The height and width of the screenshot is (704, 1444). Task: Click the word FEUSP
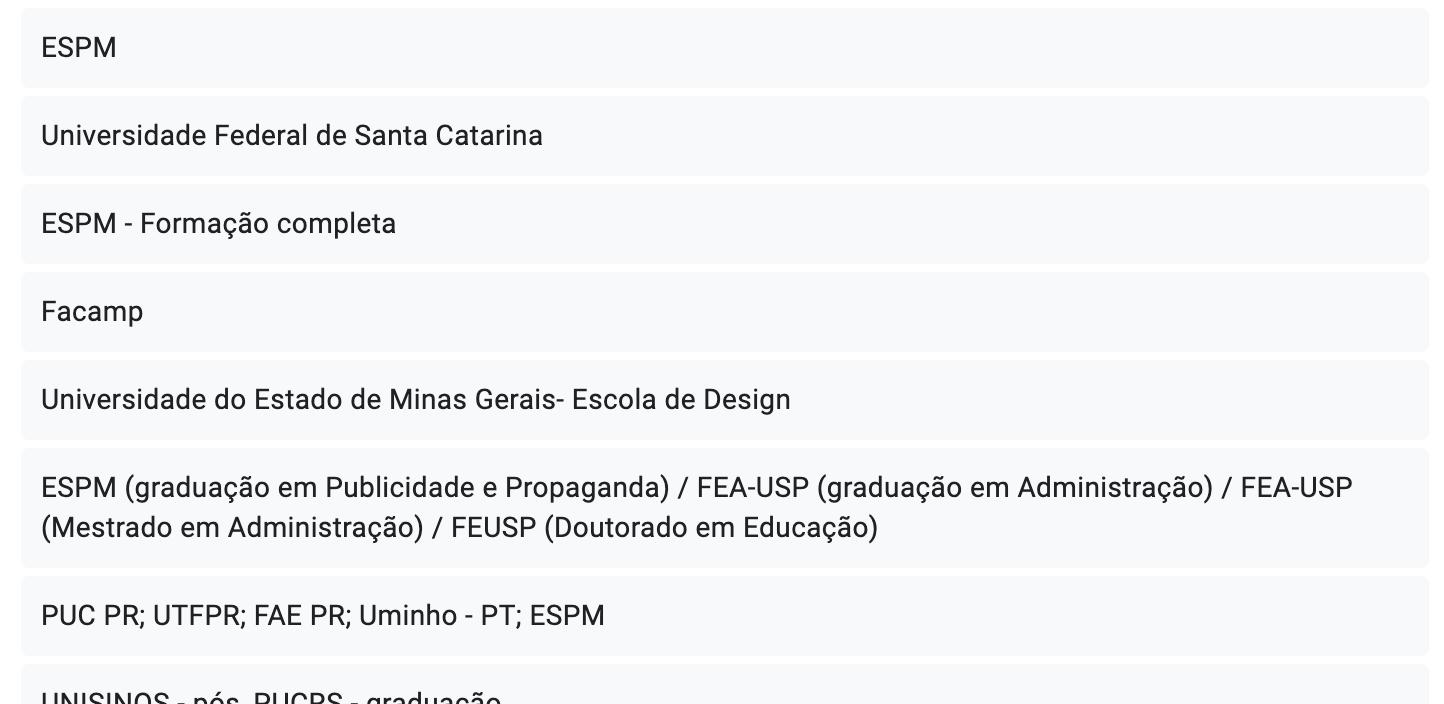pos(494,528)
